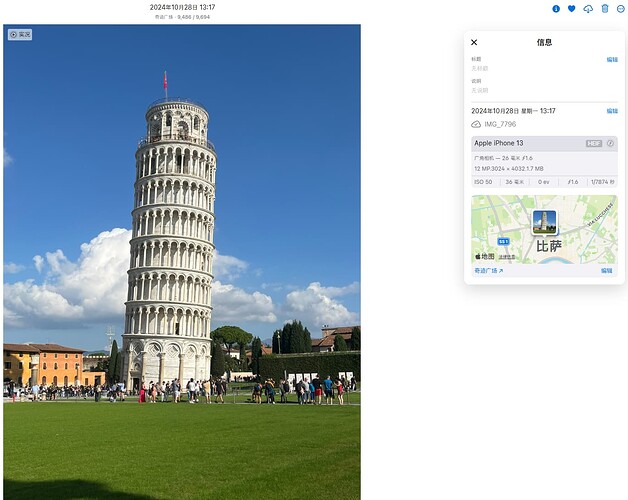The height and width of the screenshot is (500, 628).
Task: Click the Leaning Tower photo
Action: tap(182, 262)
